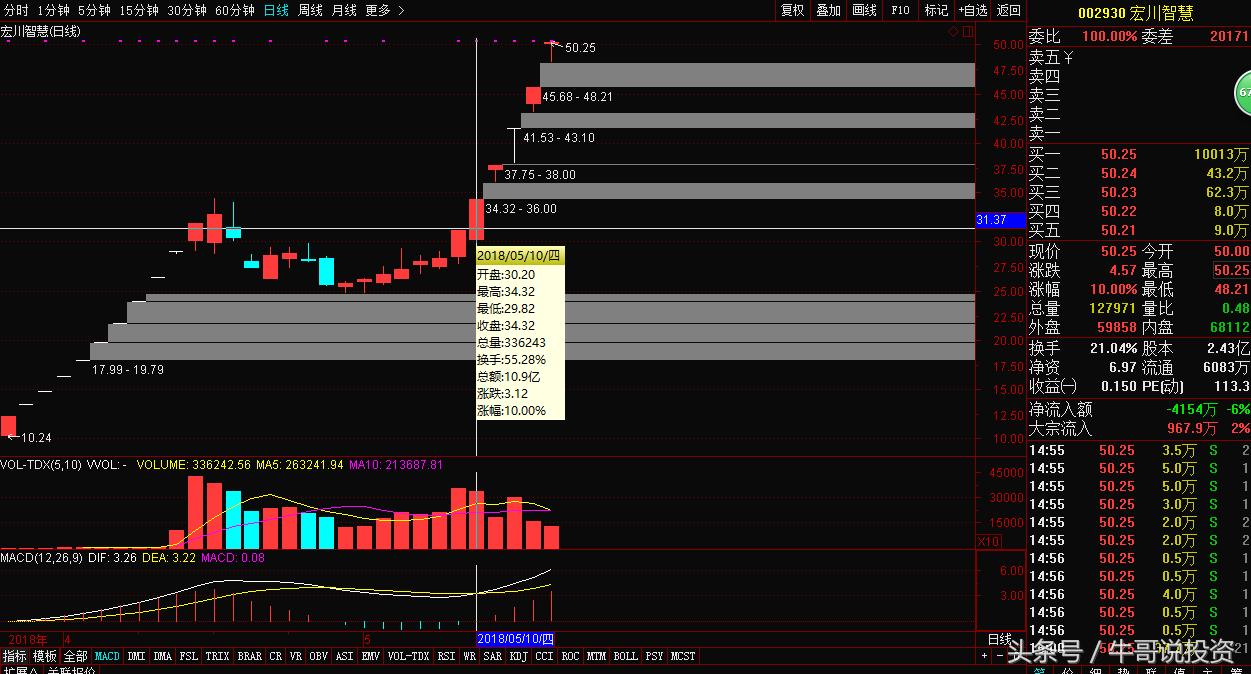Select the MACD indicator
The height and width of the screenshot is (674, 1251).
tap(107, 656)
